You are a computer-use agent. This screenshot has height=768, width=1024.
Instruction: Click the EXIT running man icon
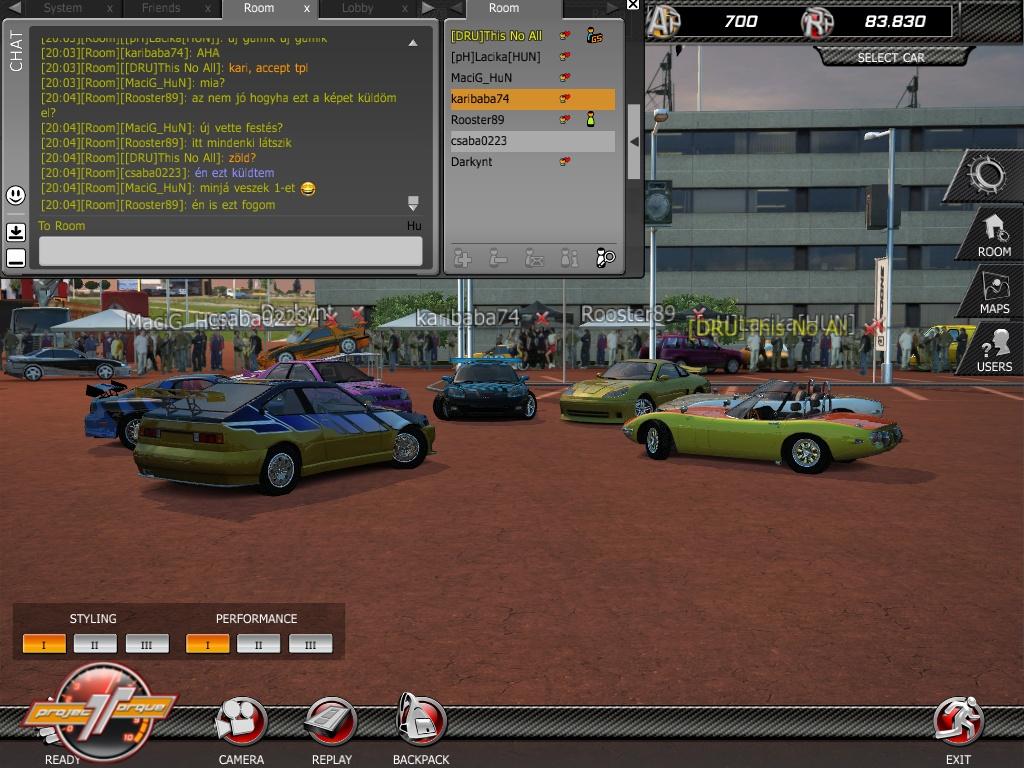958,722
